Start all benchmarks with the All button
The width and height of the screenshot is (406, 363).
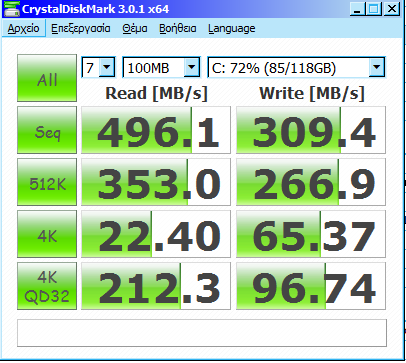point(47,78)
